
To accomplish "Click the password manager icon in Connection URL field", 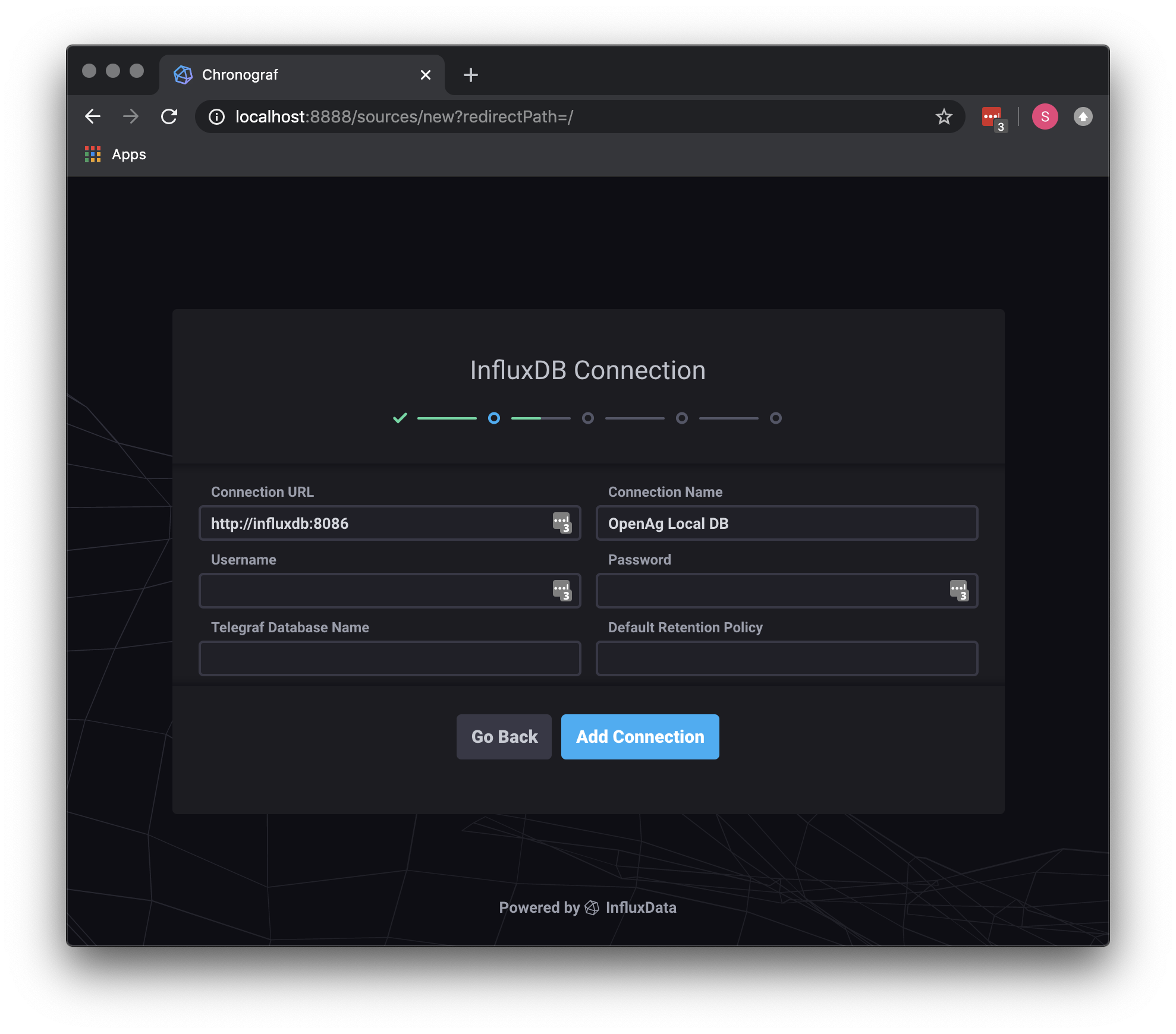I will (562, 523).
